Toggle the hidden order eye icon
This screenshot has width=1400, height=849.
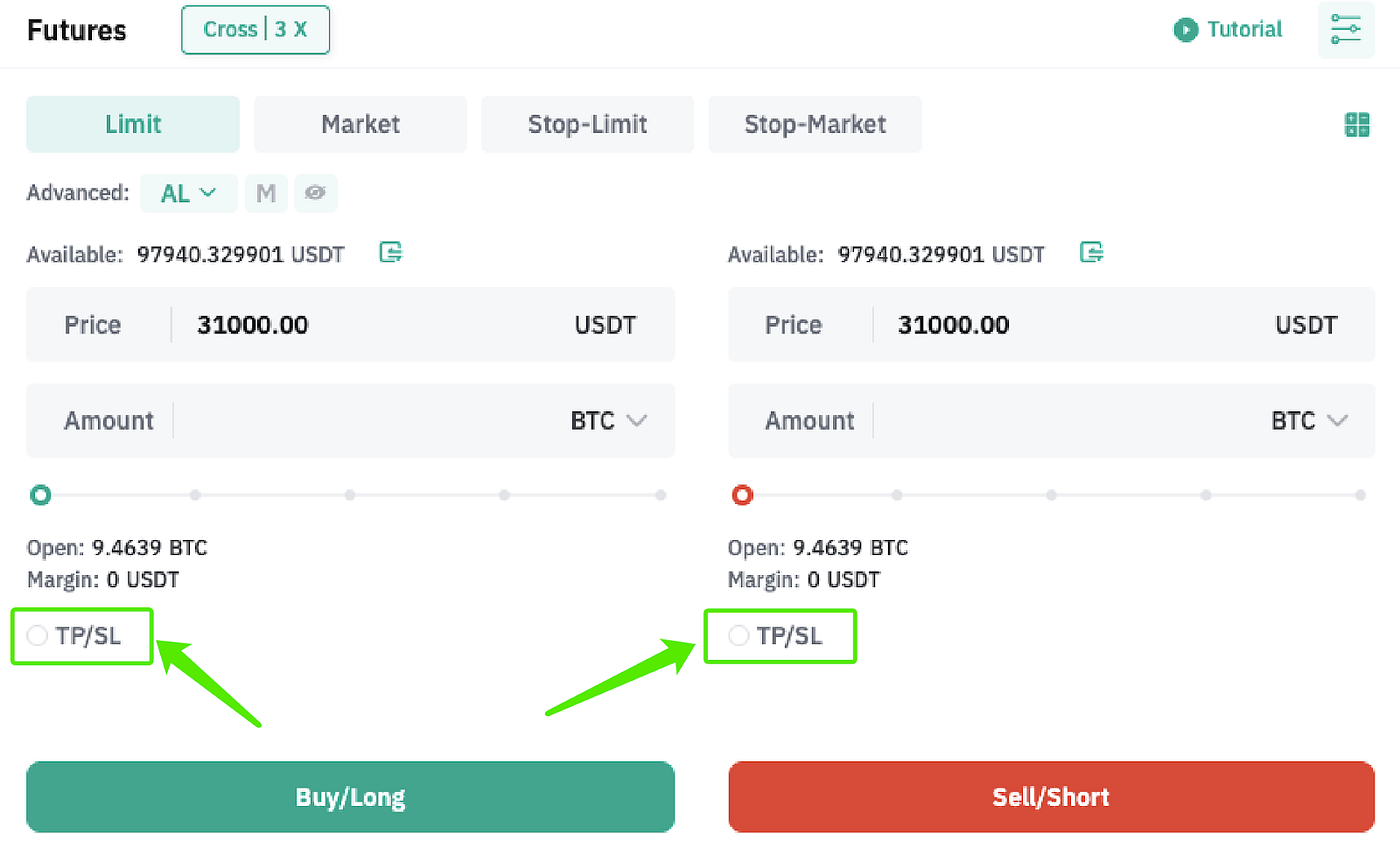[316, 193]
